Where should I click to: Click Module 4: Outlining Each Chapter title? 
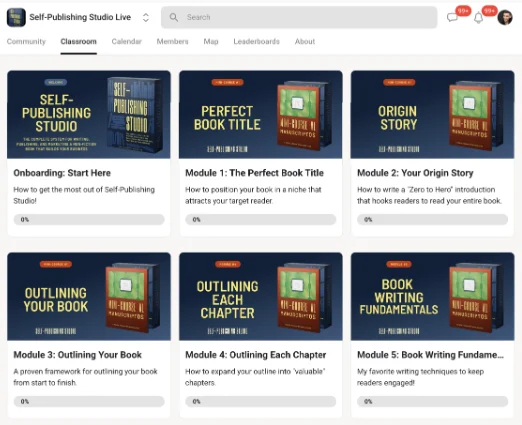click(256, 355)
